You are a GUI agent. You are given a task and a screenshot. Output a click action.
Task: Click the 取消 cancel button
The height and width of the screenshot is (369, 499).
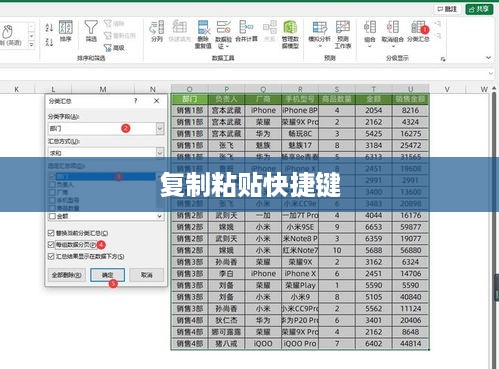tap(147, 275)
